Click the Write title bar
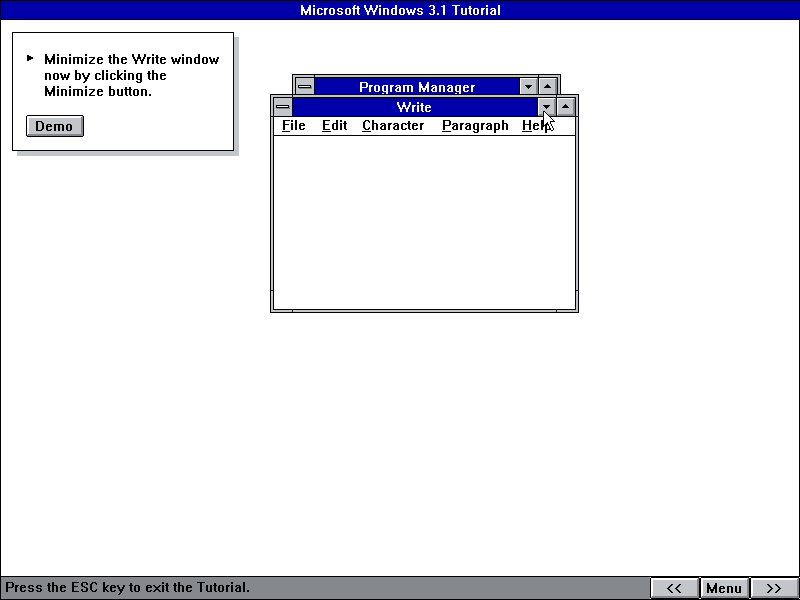 [x=414, y=107]
